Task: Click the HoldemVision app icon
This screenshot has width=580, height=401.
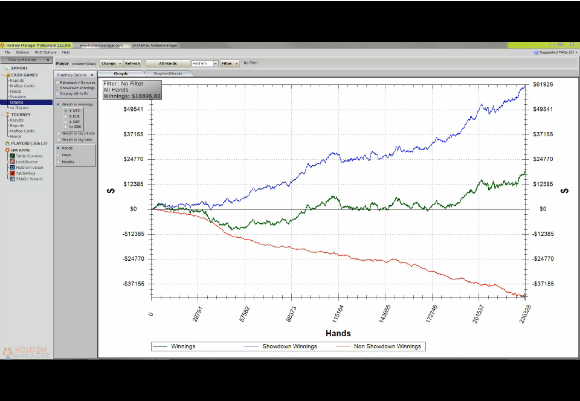Action: (x=12, y=168)
